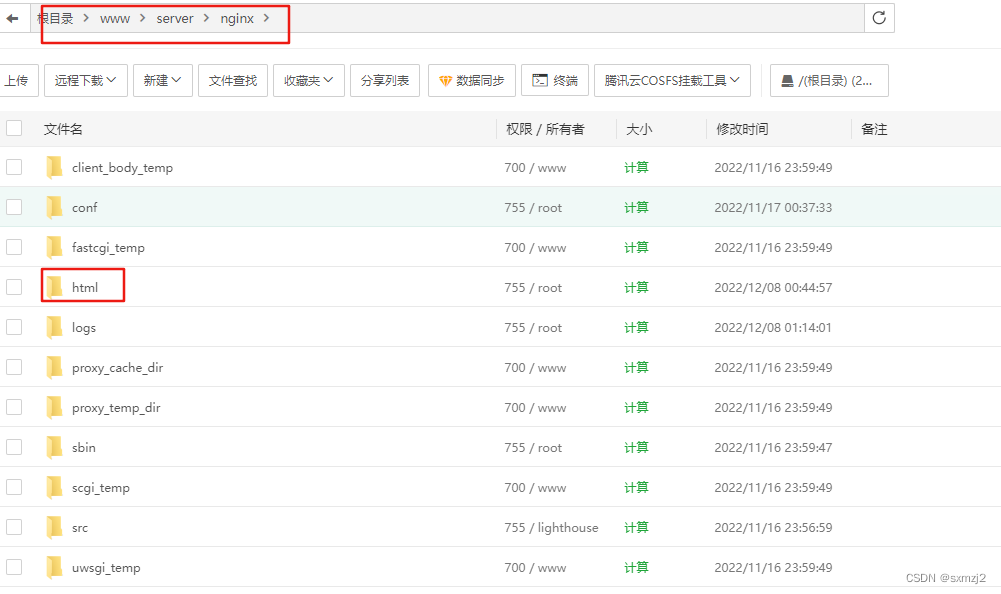Click the client_body_temp folder icon
Viewport: 1001px width, 594px height.
click(55, 167)
